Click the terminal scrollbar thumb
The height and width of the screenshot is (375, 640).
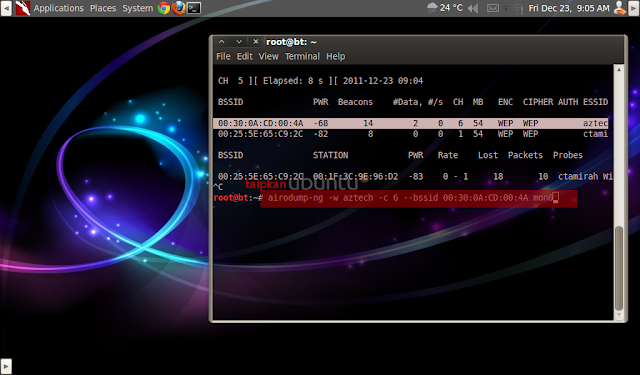[x=619, y=268]
